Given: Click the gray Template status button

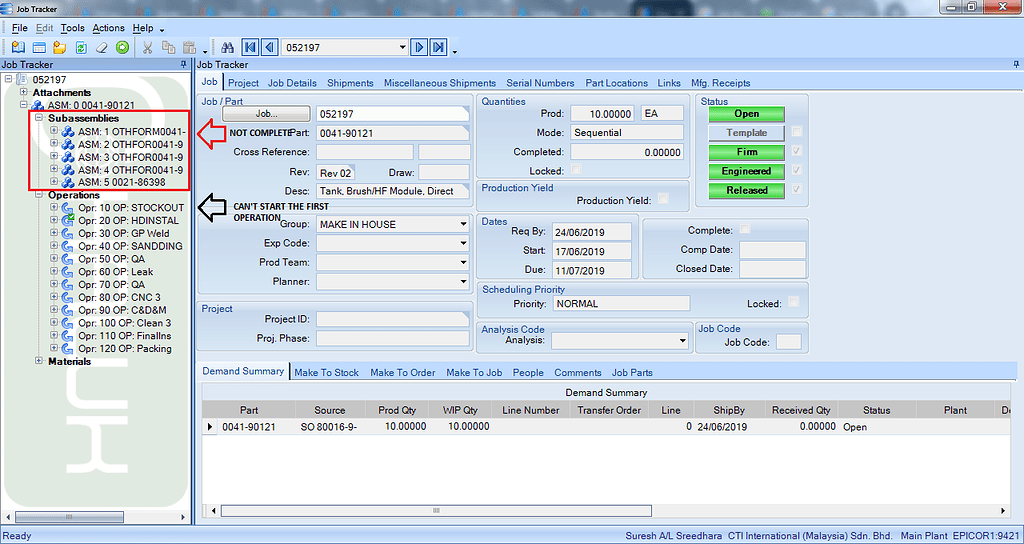Looking at the screenshot, I should tap(746, 133).
